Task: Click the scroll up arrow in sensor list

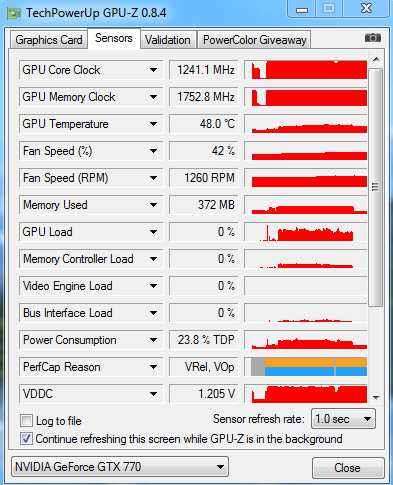Action: pyautogui.click(x=376, y=59)
